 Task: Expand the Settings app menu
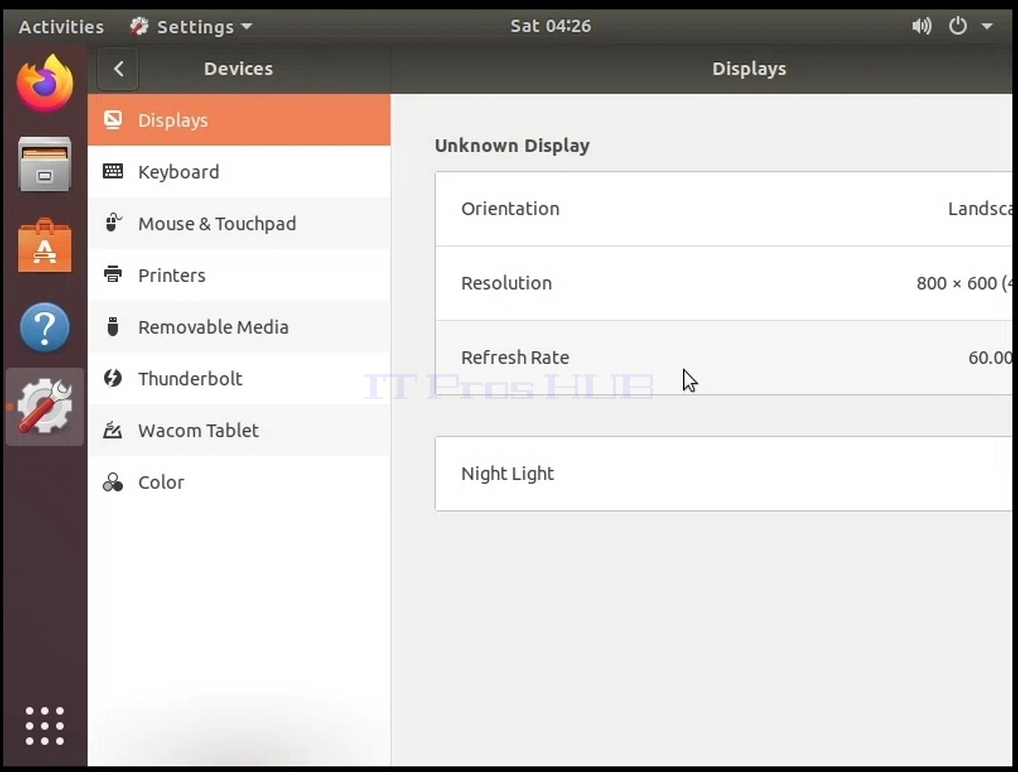(x=191, y=27)
